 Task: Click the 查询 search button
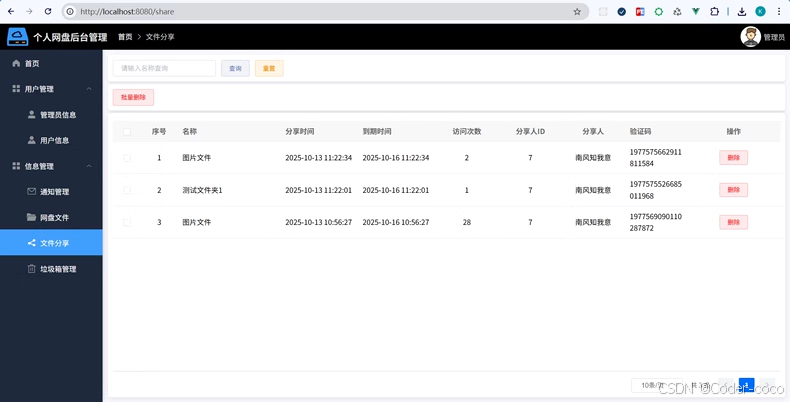pos(235,68)
